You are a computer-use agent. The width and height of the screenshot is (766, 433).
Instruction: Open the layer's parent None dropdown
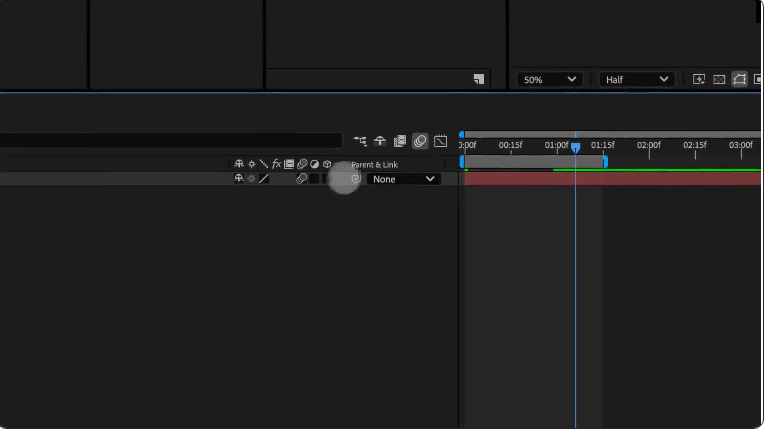[x=404, y=179]
